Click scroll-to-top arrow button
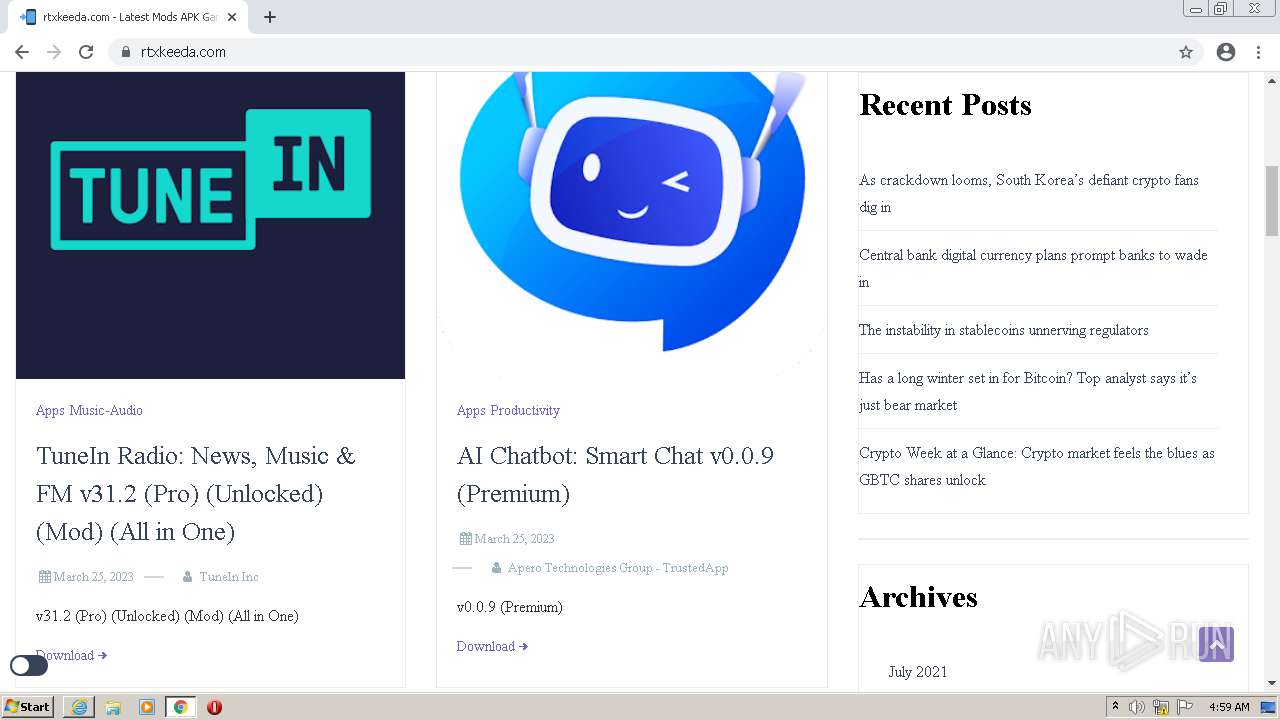The width and height of the screenshot is (1280, 720). click(x=1216, y=645)
